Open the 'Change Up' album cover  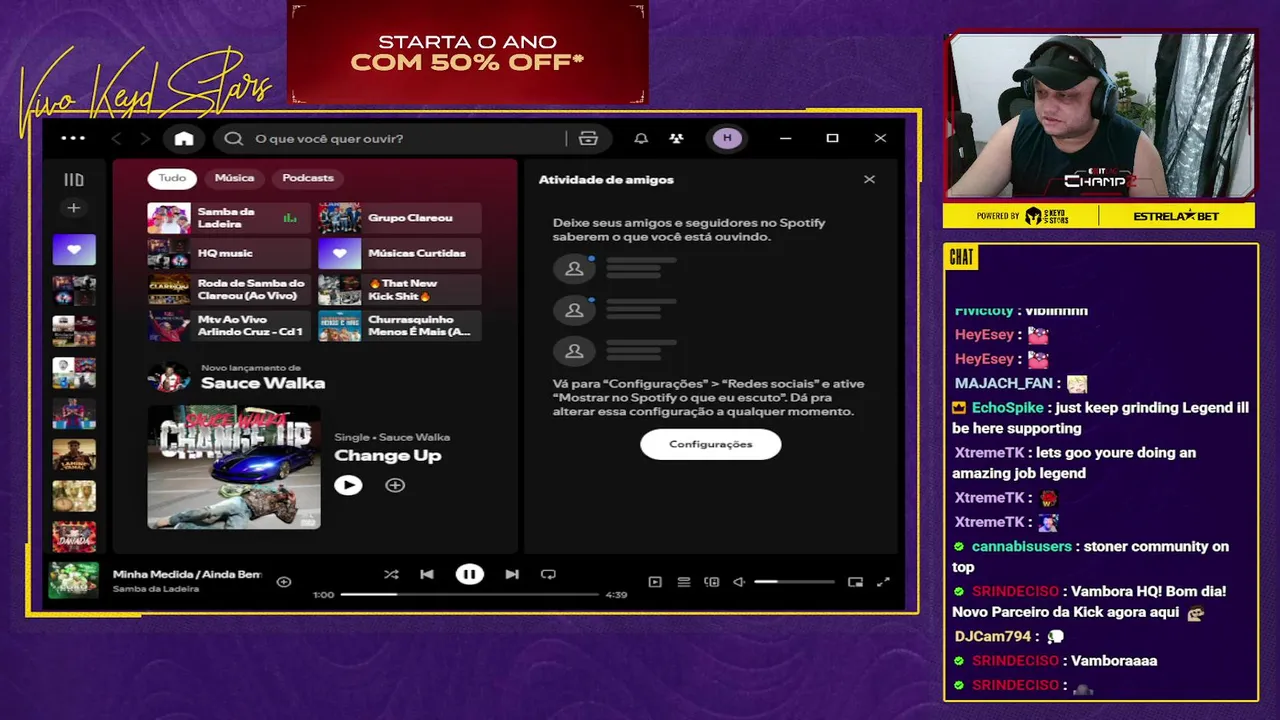click(x=234, y=467)
